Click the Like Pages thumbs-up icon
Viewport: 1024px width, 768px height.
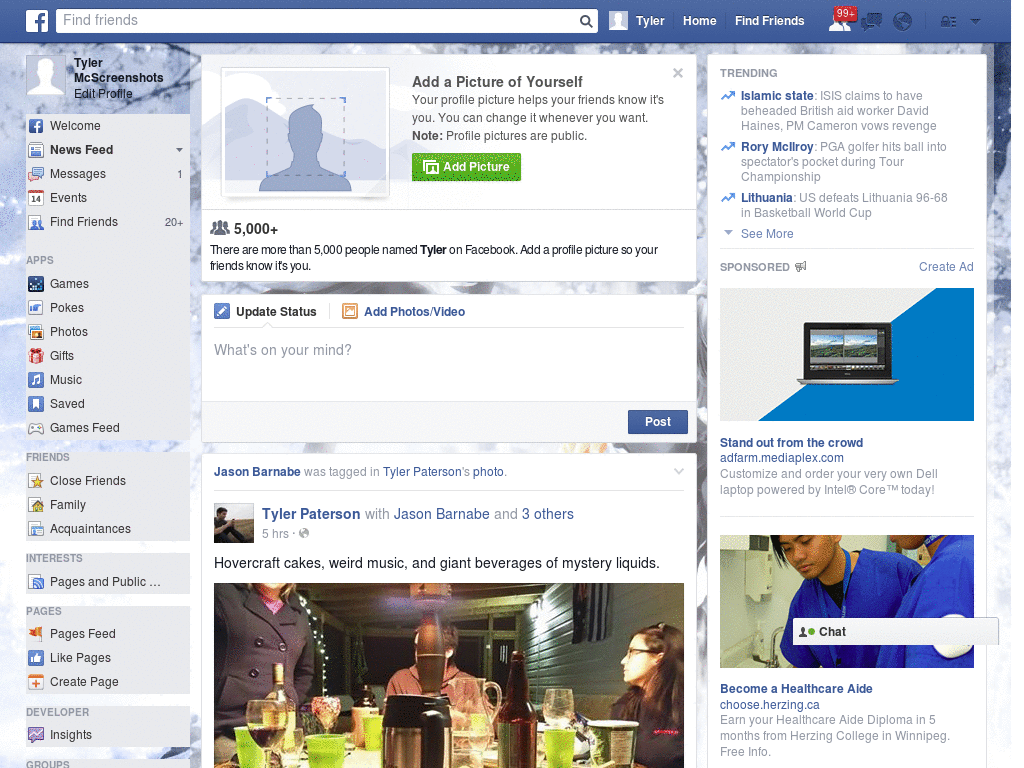[x=36, y=658]
